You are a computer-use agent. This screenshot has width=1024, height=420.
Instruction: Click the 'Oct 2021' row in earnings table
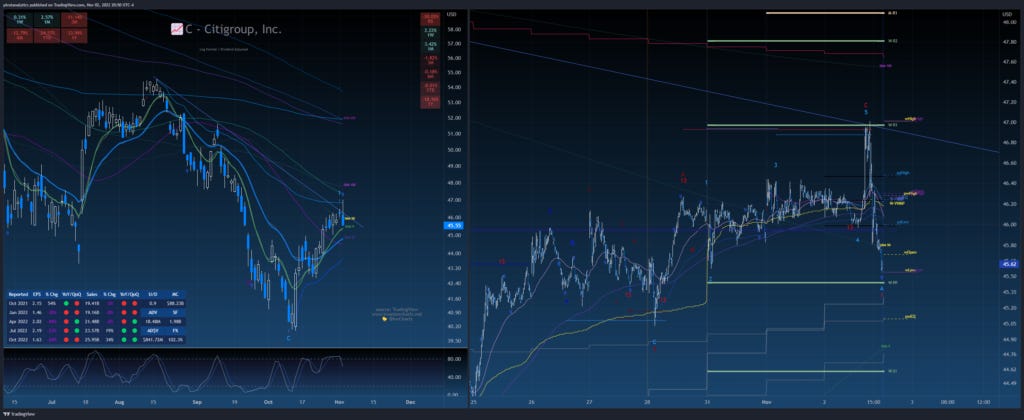96,304
